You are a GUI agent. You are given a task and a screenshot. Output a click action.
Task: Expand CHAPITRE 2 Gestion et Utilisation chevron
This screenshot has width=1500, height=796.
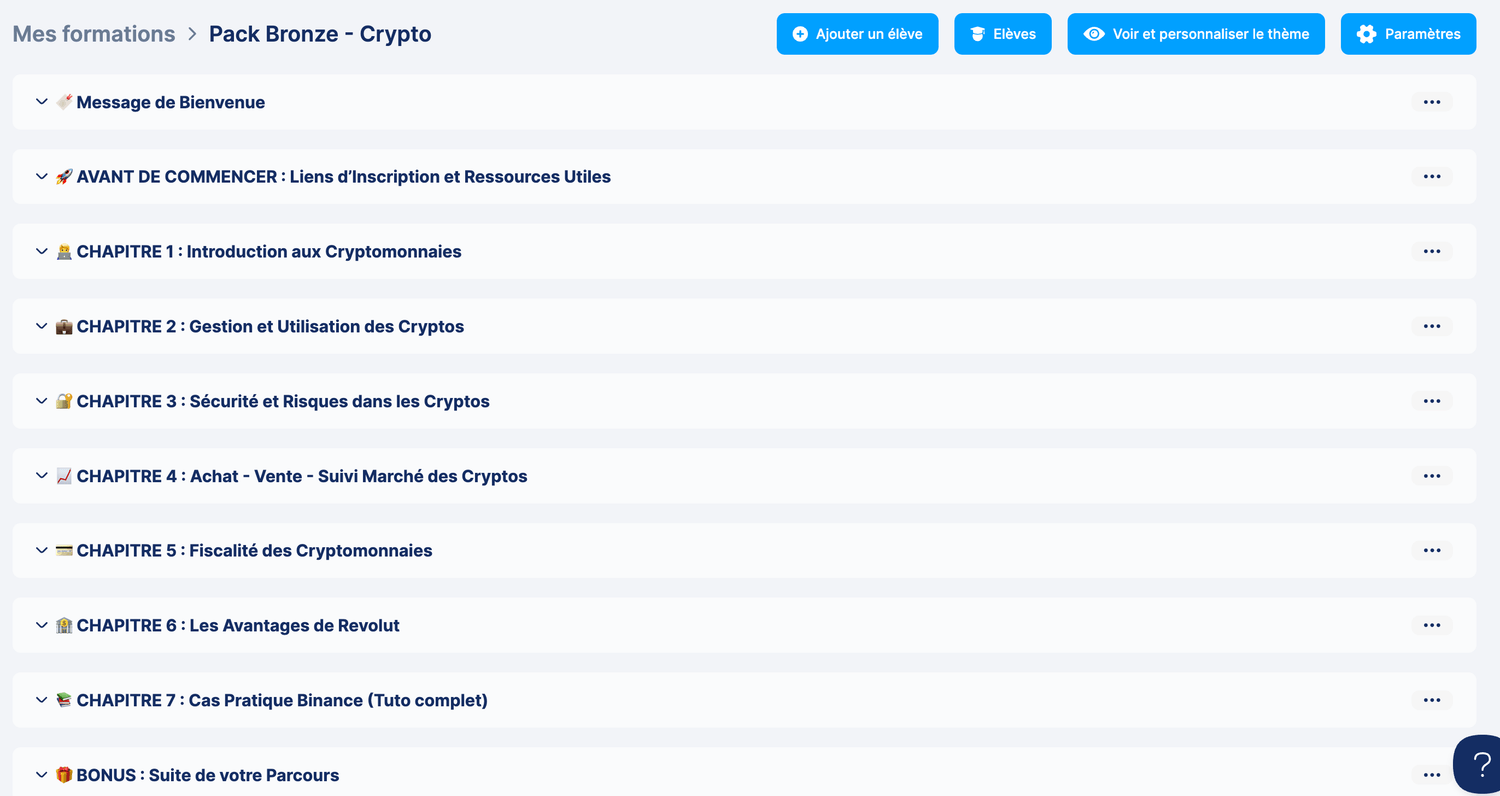click(41, 326)
